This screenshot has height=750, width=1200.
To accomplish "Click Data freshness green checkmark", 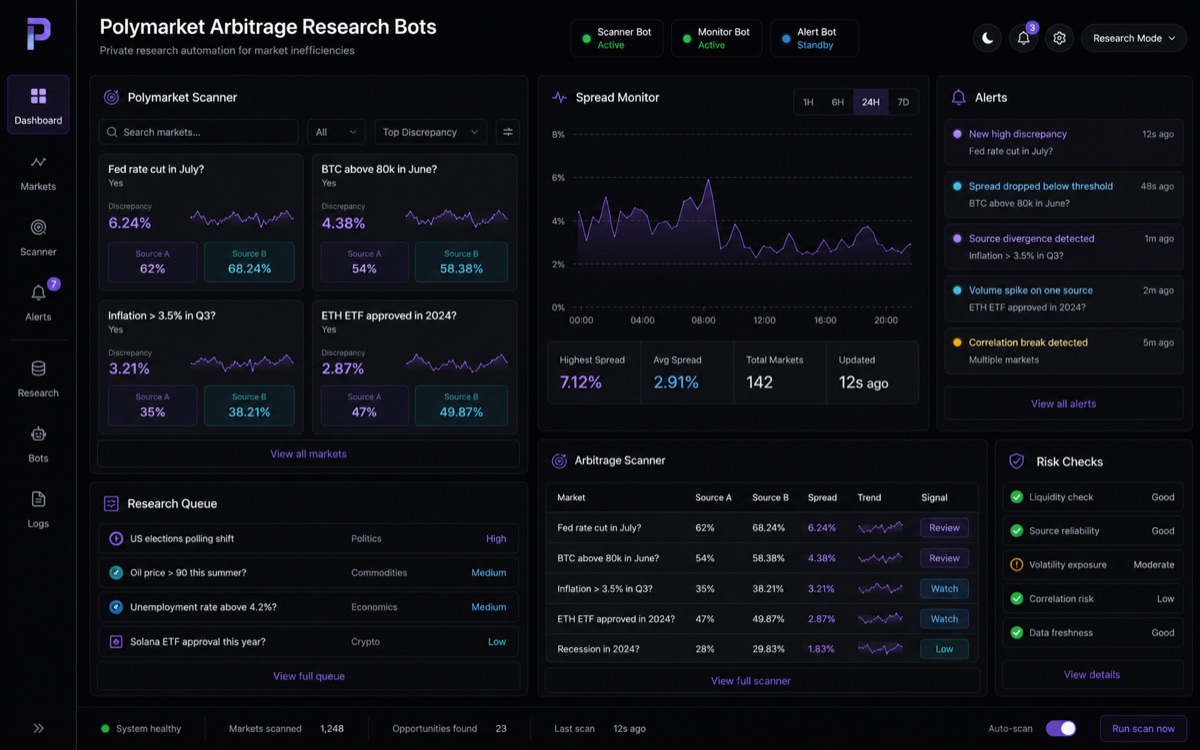I will 1017,633.
